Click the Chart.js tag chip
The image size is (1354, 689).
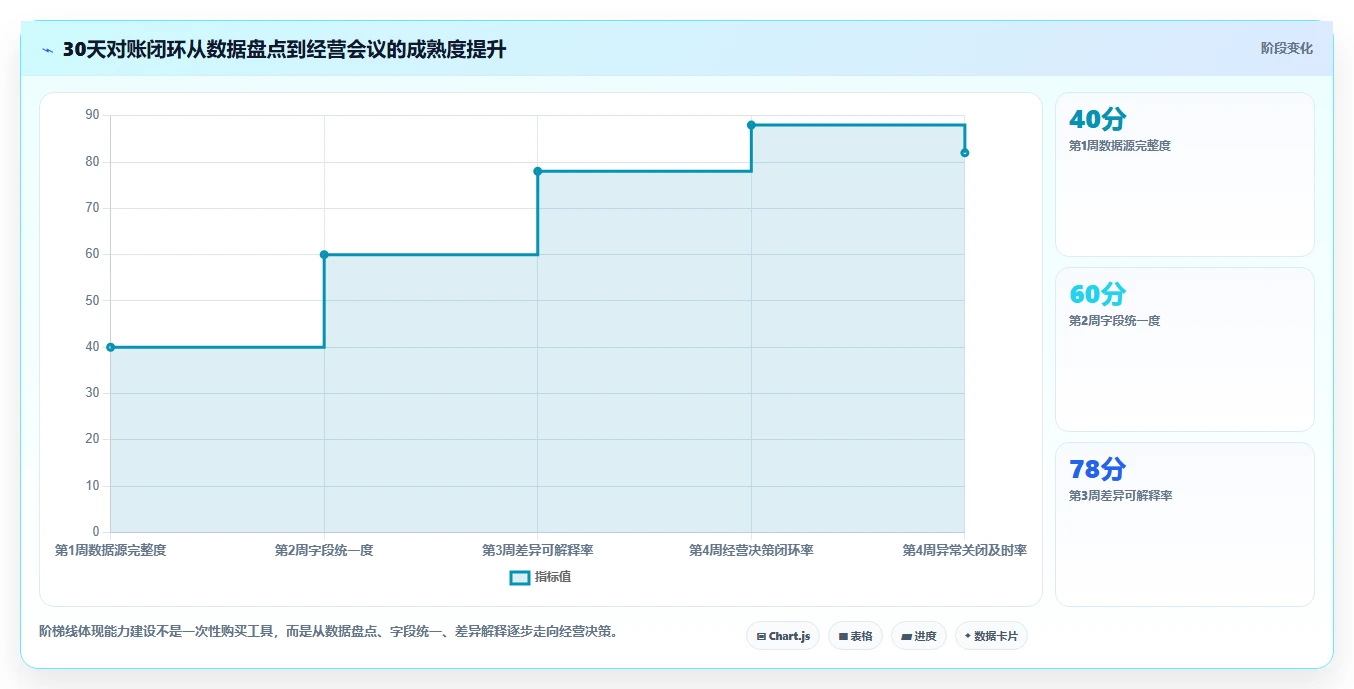click(x=783, y=636)
